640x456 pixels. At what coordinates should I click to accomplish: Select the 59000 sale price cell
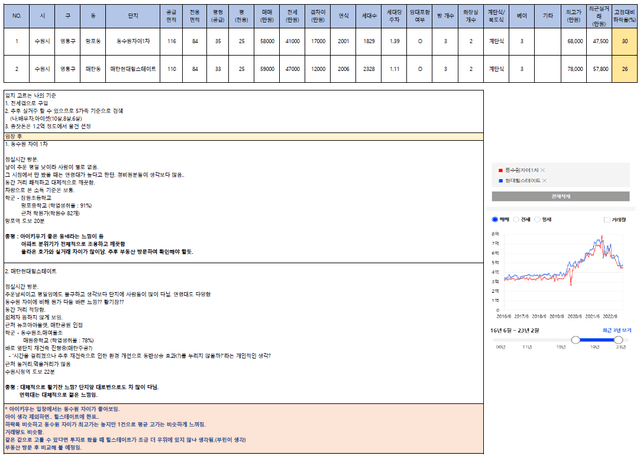coord(267,69)
